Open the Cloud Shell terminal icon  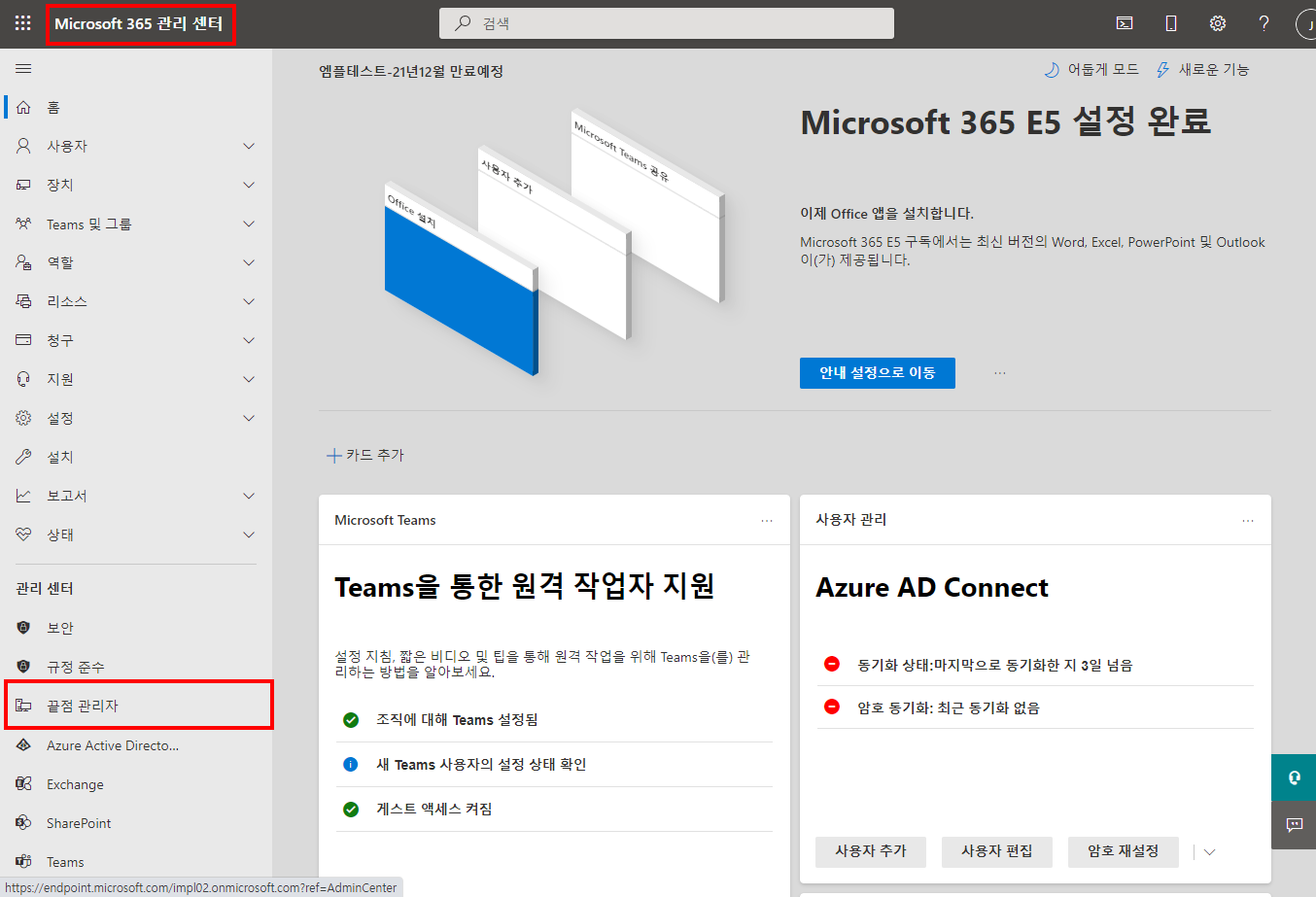(x=1125, y=23)
